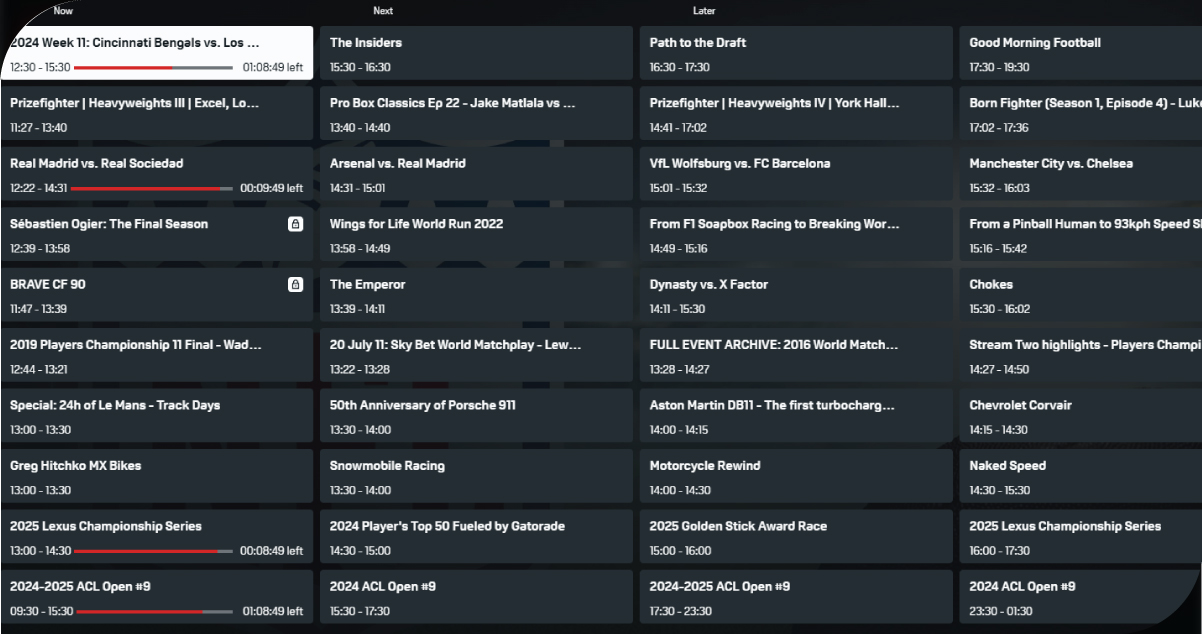The height and width of the screenshot is (634, 1202).
Task: Open Path to the Draft
Action: [795, 52]
